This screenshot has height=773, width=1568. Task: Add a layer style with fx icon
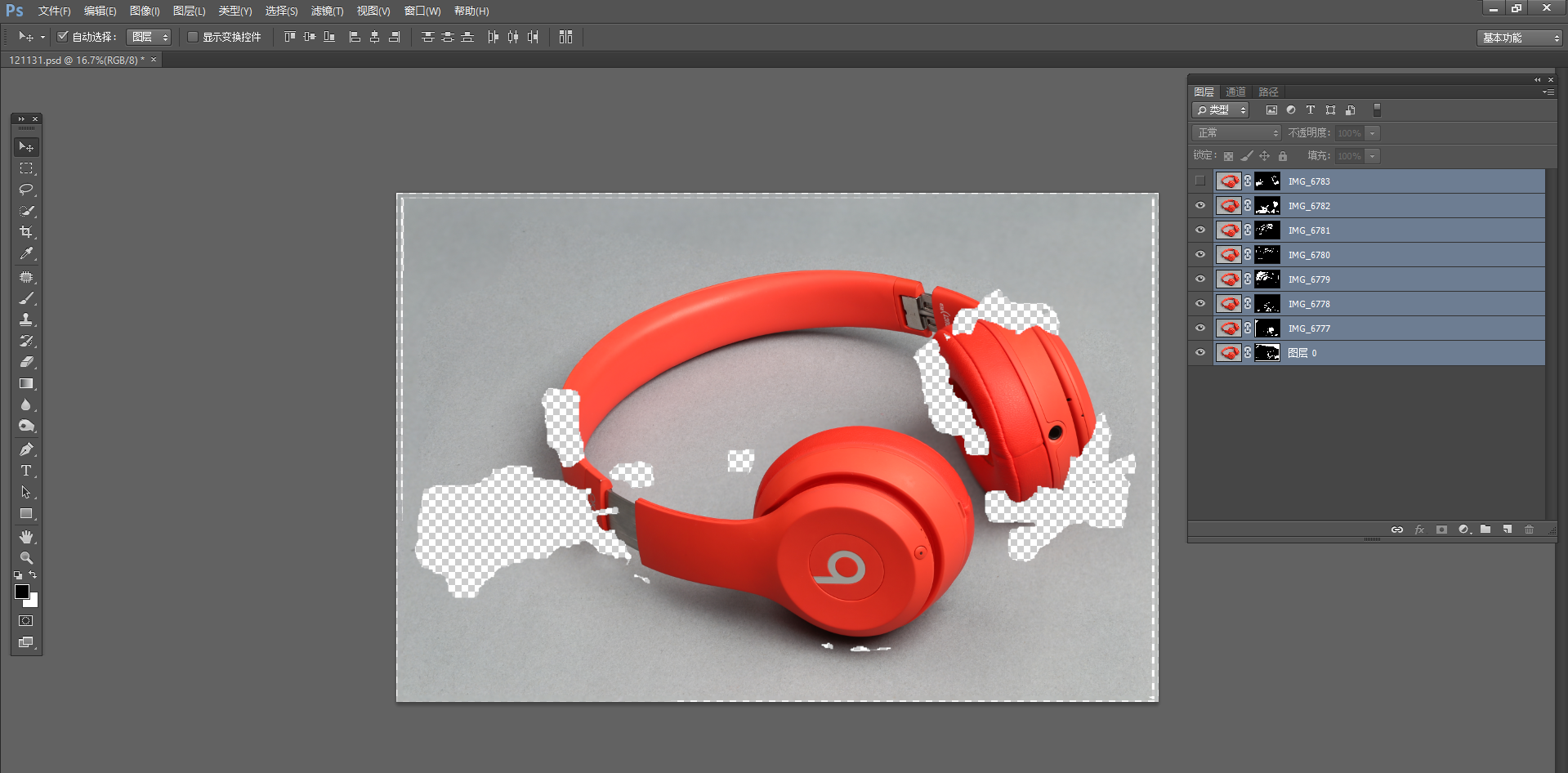point(1419,529)
